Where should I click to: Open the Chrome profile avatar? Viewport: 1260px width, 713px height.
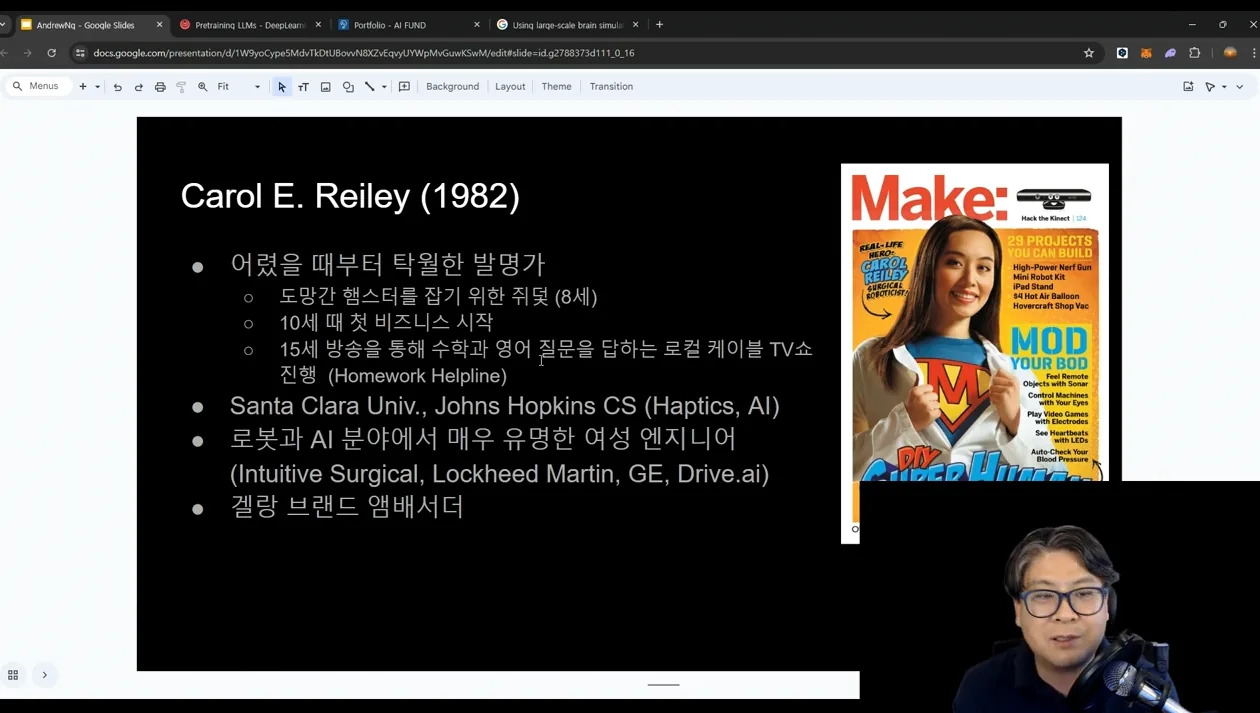1230,53
